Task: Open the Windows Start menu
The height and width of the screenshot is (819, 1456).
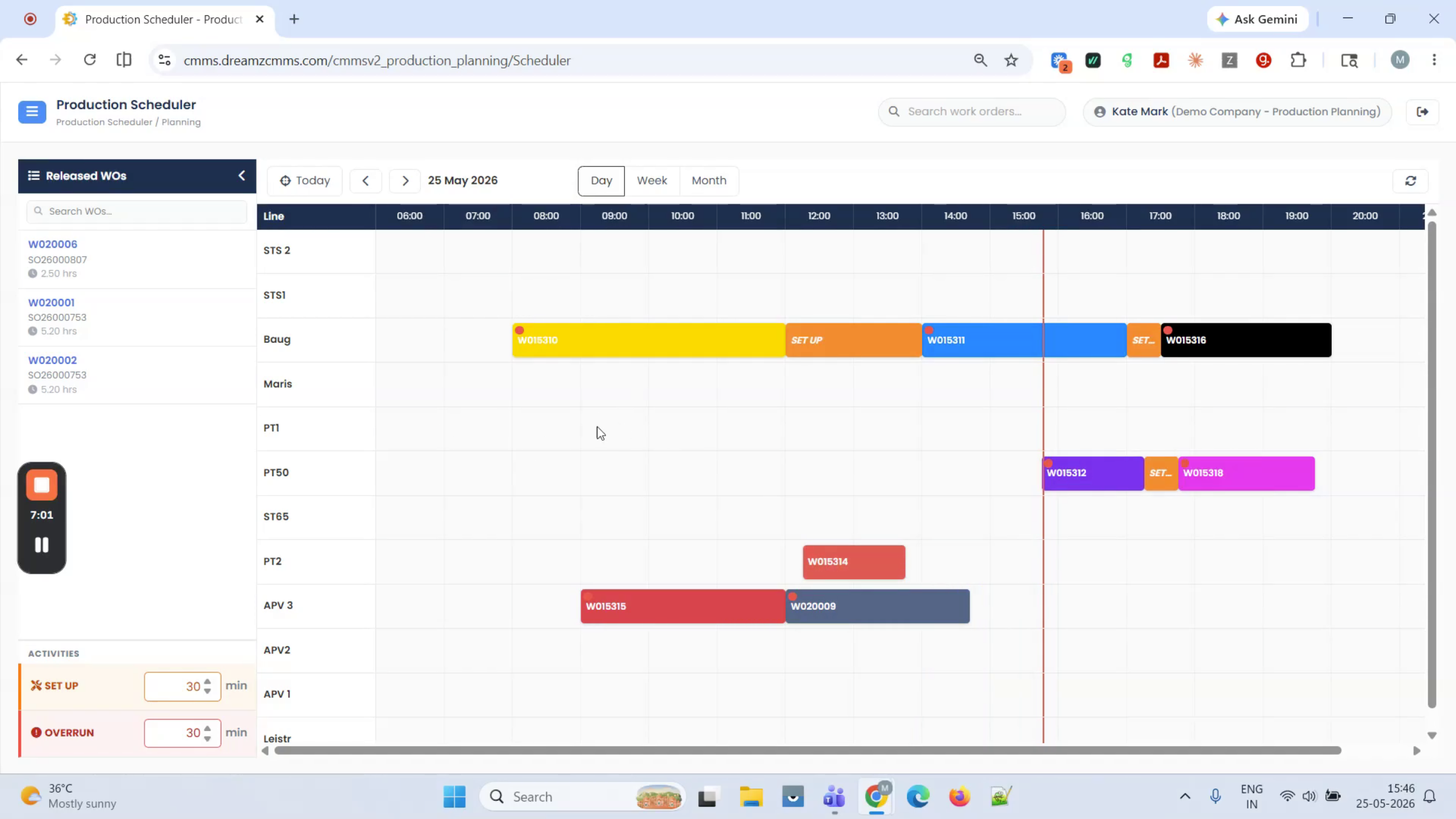Action: [454, 797]
